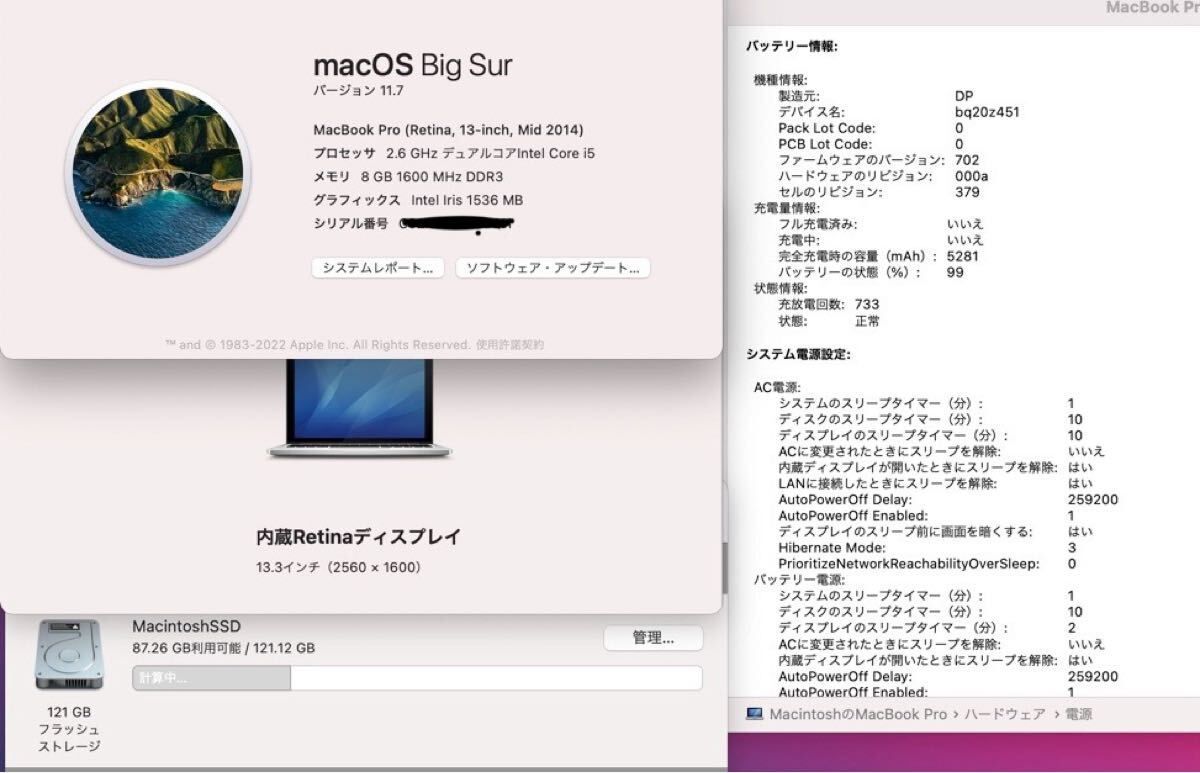Click the 充電量情報 subheading
Image resolution: width=1200 pixels, height=773 pixels.
[x=788, y=208]
